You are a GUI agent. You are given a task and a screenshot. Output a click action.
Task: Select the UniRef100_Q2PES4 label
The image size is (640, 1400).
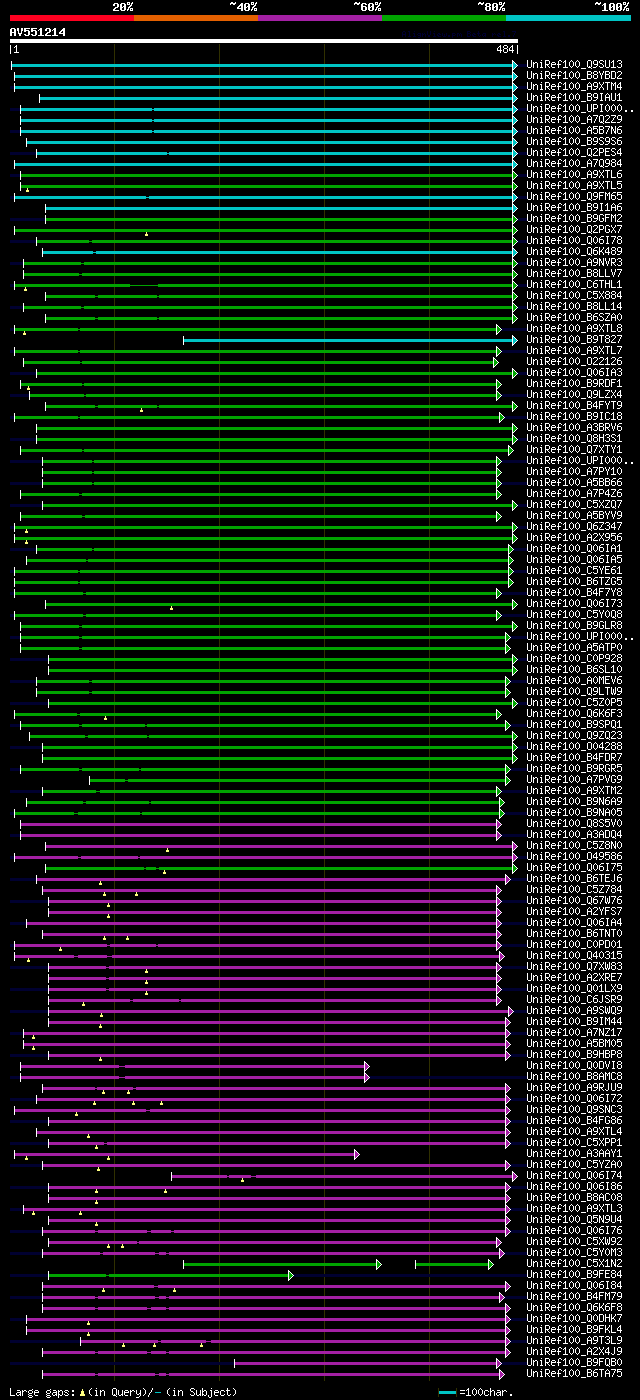coord(574,152)
